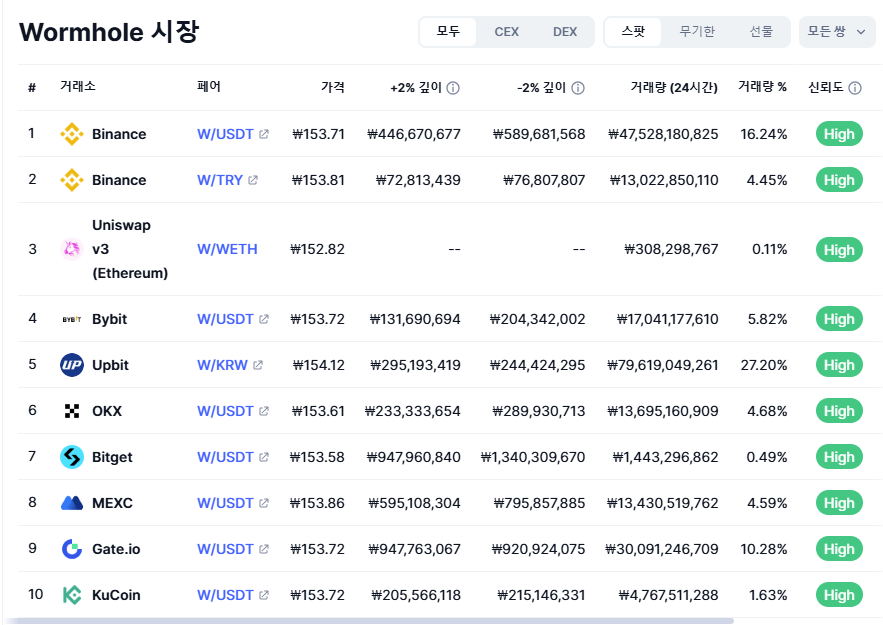Click Bitget -2% depth ₩1,340,309,670
Image resolution: width=883 pixels, height=625 pixels.
point(533,457)
